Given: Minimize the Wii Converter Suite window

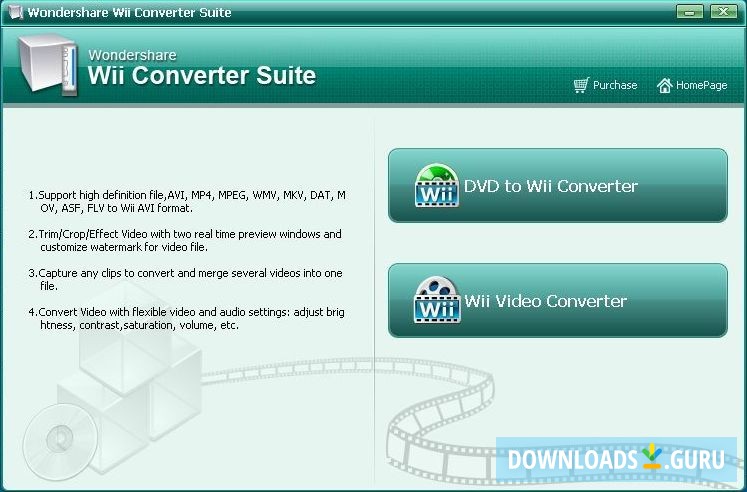Looking at the screenshot, I should click(x=689, y=12).
